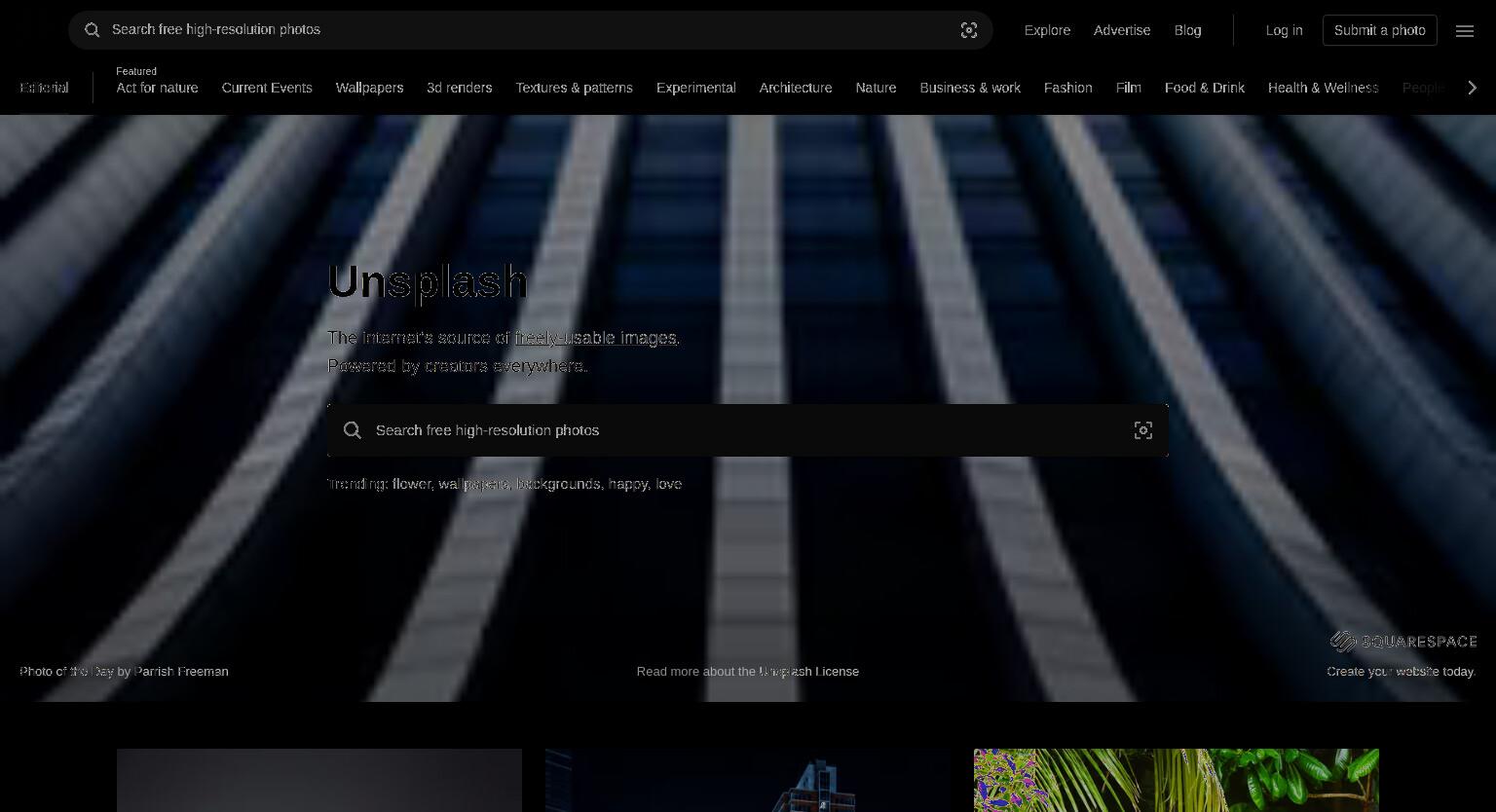1496x812 pixels.
Task: Open the Architecture topic
Action: 796,88
